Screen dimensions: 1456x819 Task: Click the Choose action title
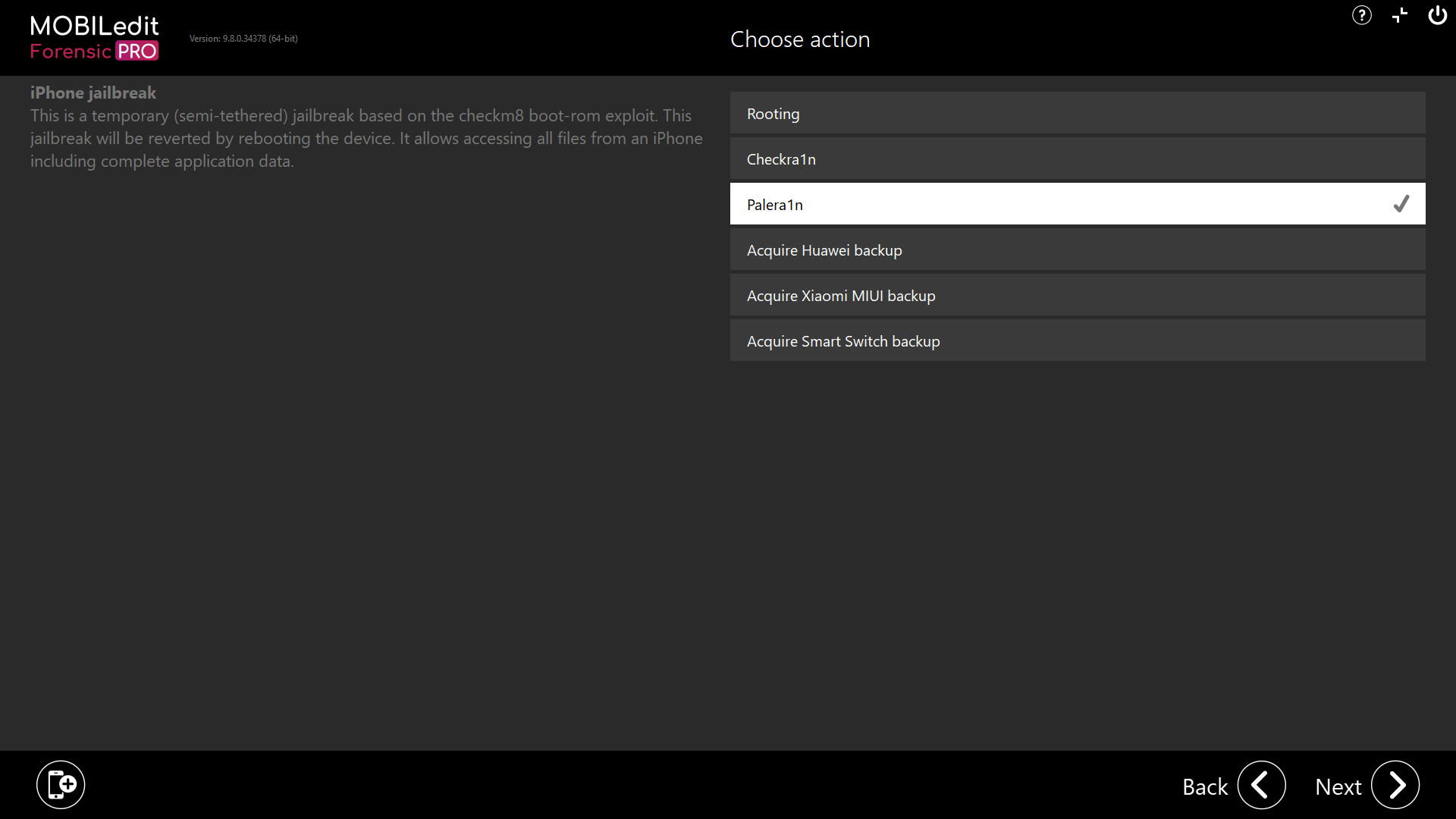800,39
